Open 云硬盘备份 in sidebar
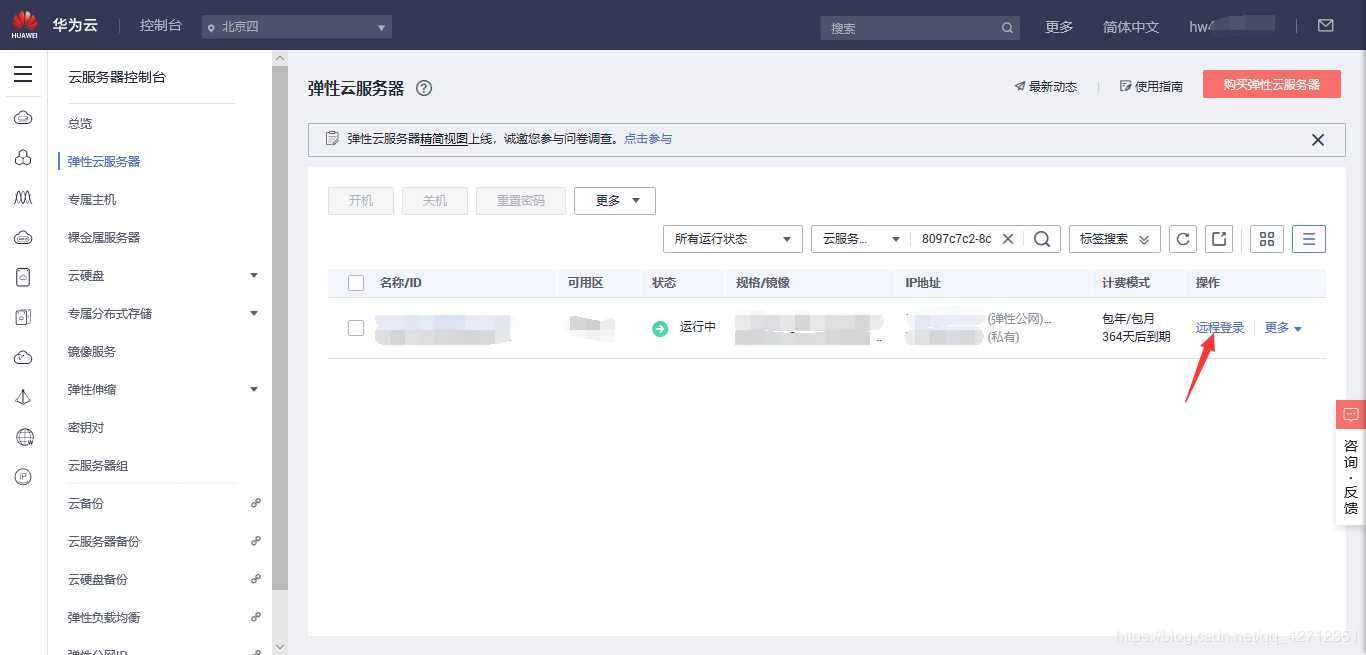The height and width of the screenshot is (655, 1366). [98, 579]
